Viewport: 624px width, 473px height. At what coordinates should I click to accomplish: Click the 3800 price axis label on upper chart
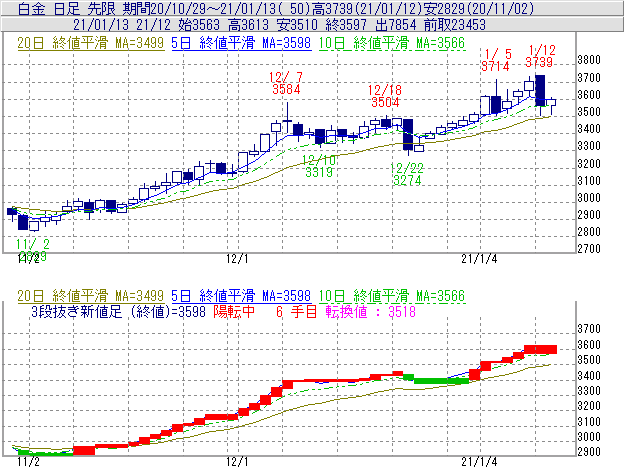589,60
